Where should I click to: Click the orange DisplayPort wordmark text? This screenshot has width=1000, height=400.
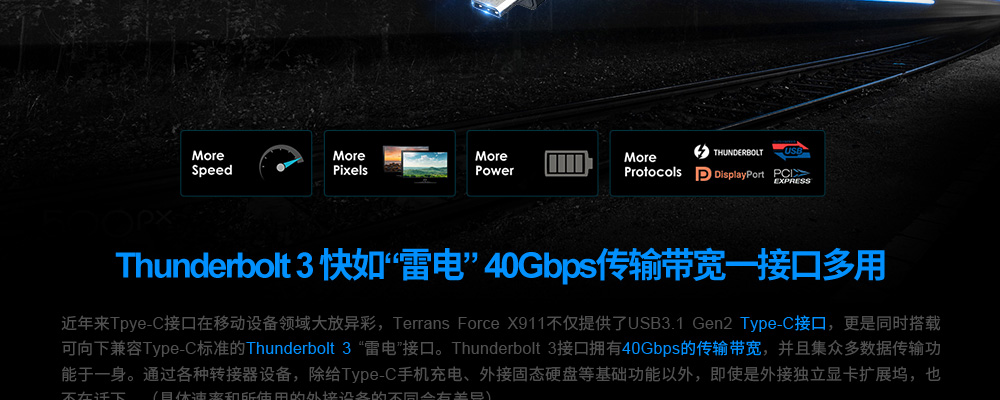coord(739,175)
